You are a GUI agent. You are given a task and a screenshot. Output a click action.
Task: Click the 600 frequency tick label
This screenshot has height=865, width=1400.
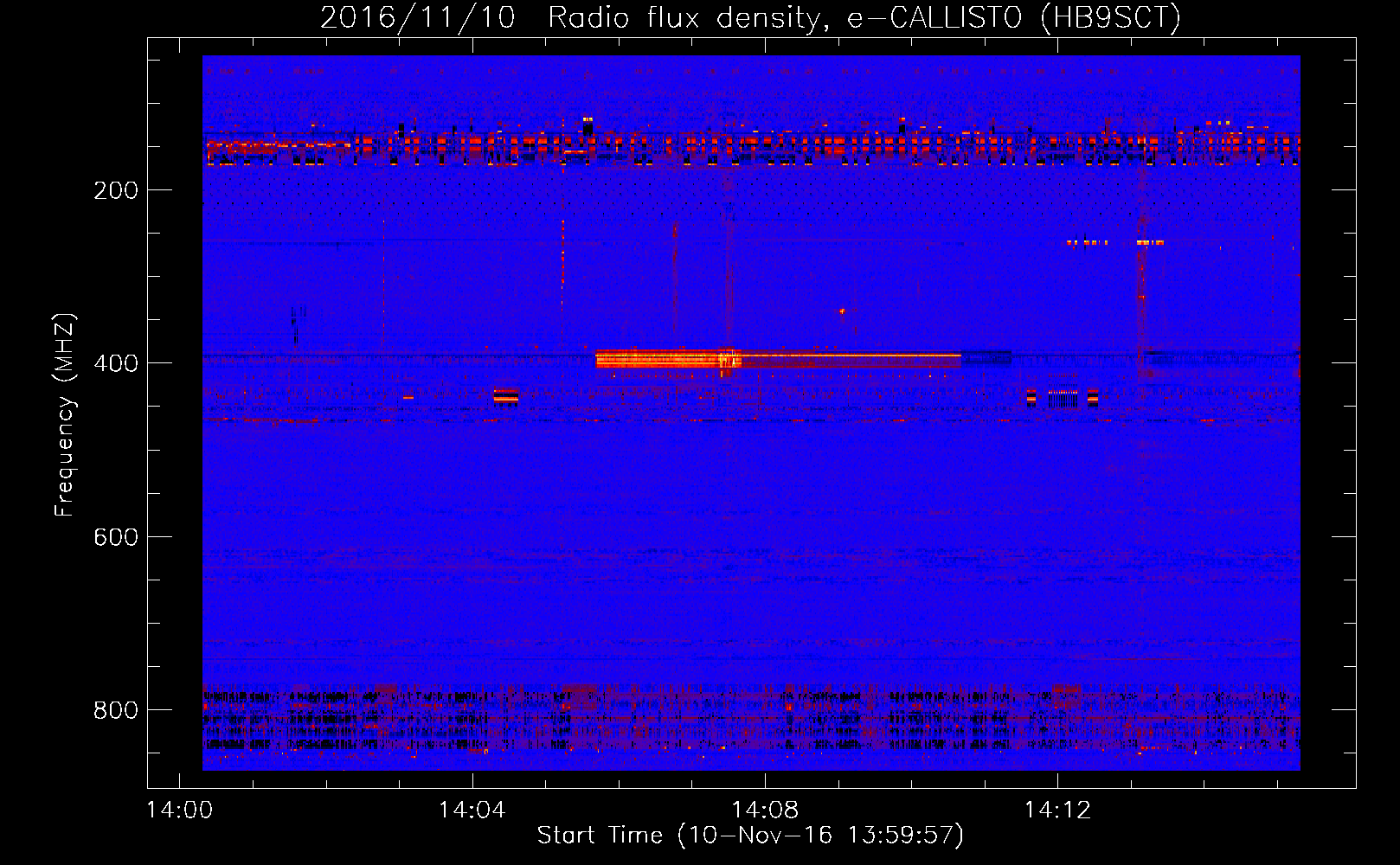pos(116,537)
